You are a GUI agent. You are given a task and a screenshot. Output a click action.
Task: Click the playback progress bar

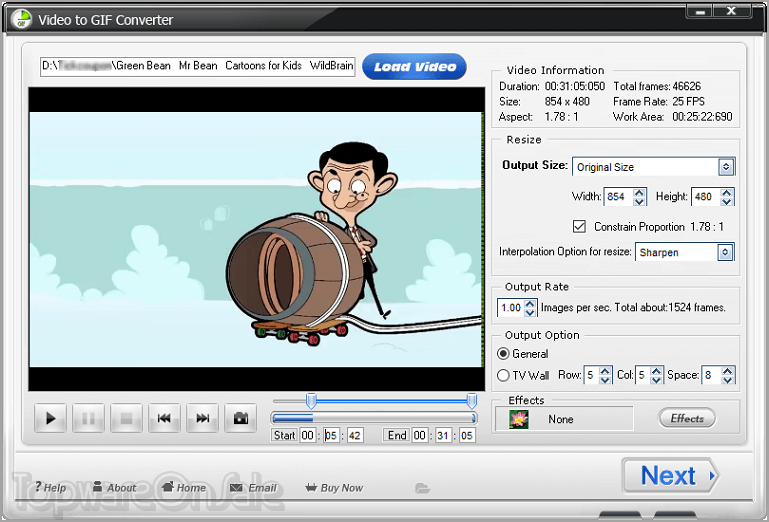pos(374,418)
